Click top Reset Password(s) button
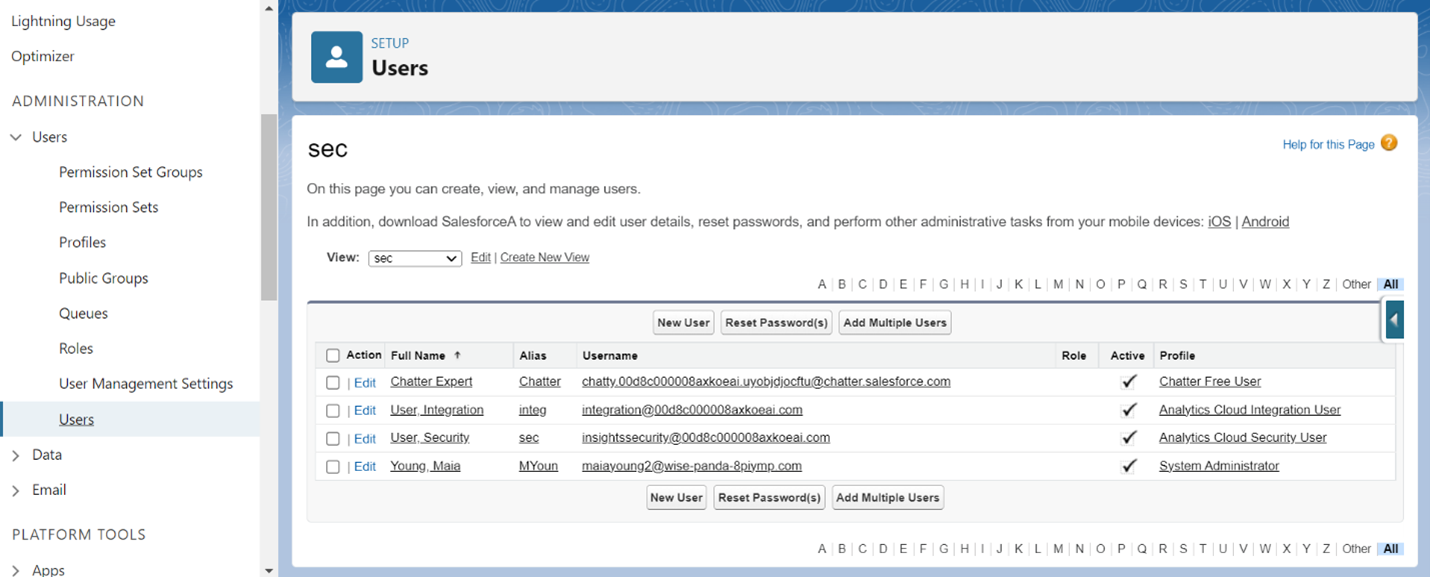Screen dimensions: 1430x577 point(776,322)
